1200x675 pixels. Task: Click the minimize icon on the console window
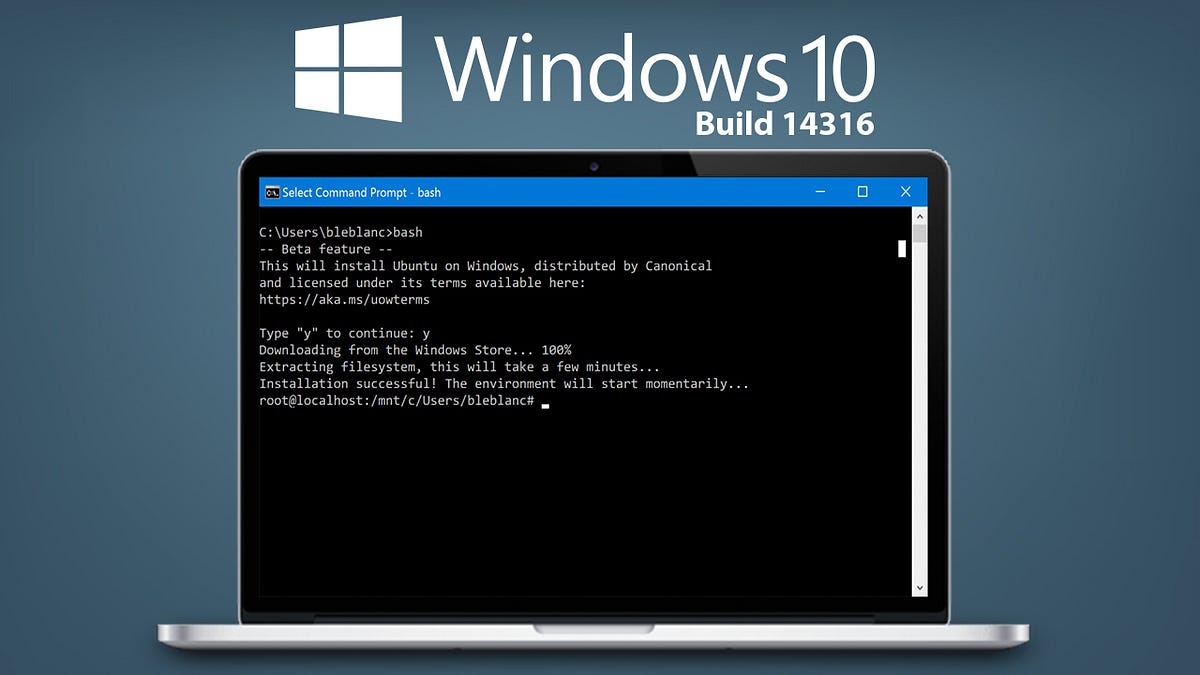point(819,192)
